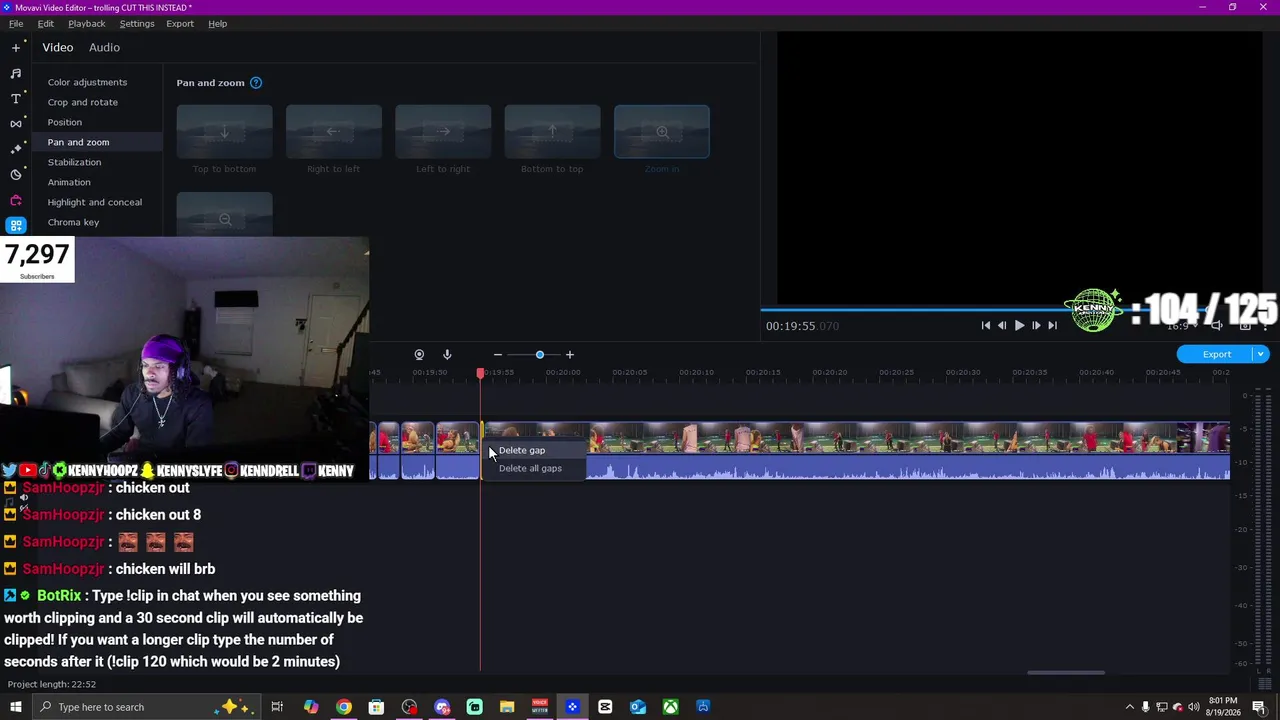1280x720 pixels.
Task: Open the Playback menu
Action: coord(87,24)
